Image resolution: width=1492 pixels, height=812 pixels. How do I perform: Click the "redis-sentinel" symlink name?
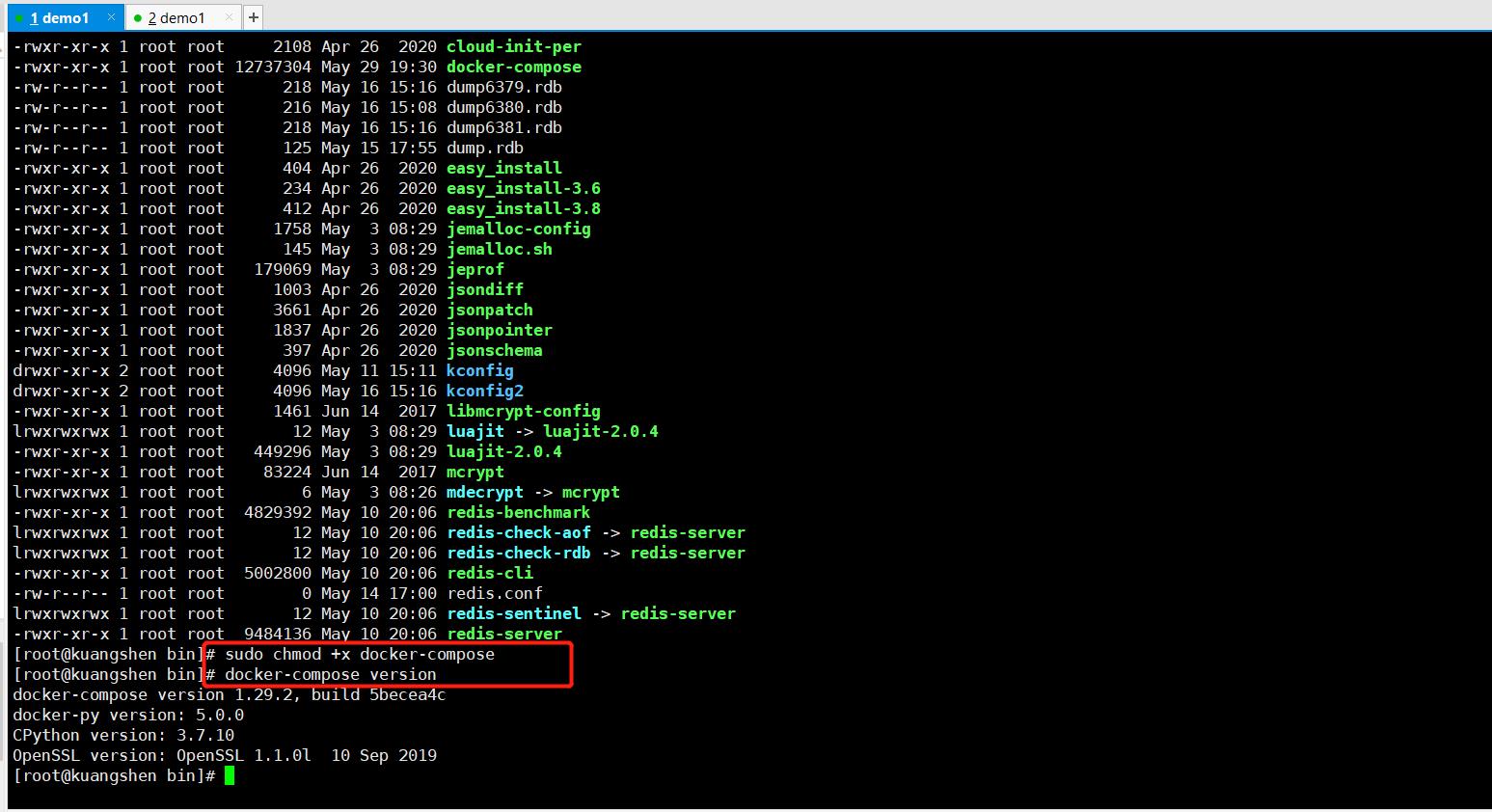[514, 613]
